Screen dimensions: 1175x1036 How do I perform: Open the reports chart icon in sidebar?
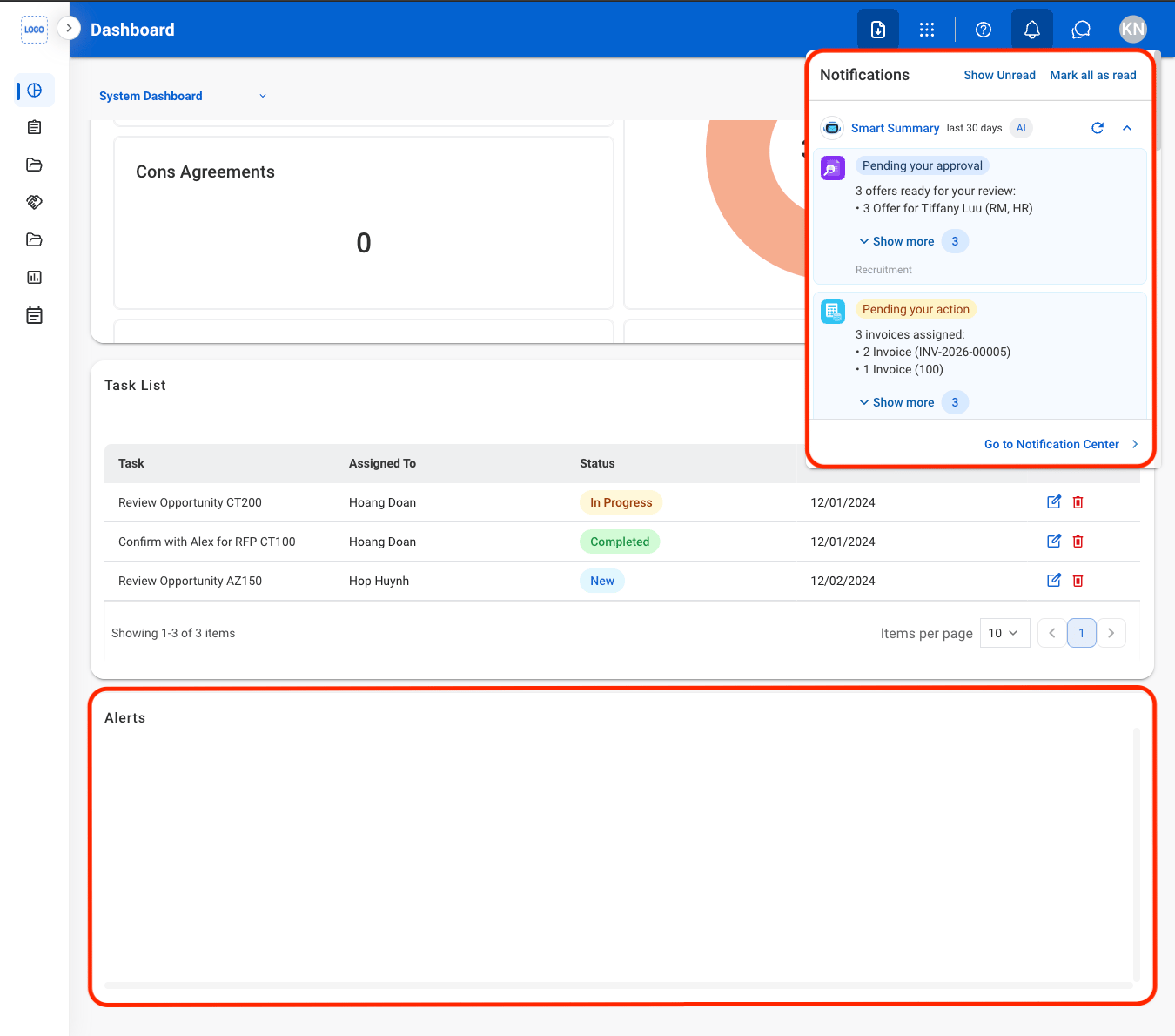click(34, 278)
